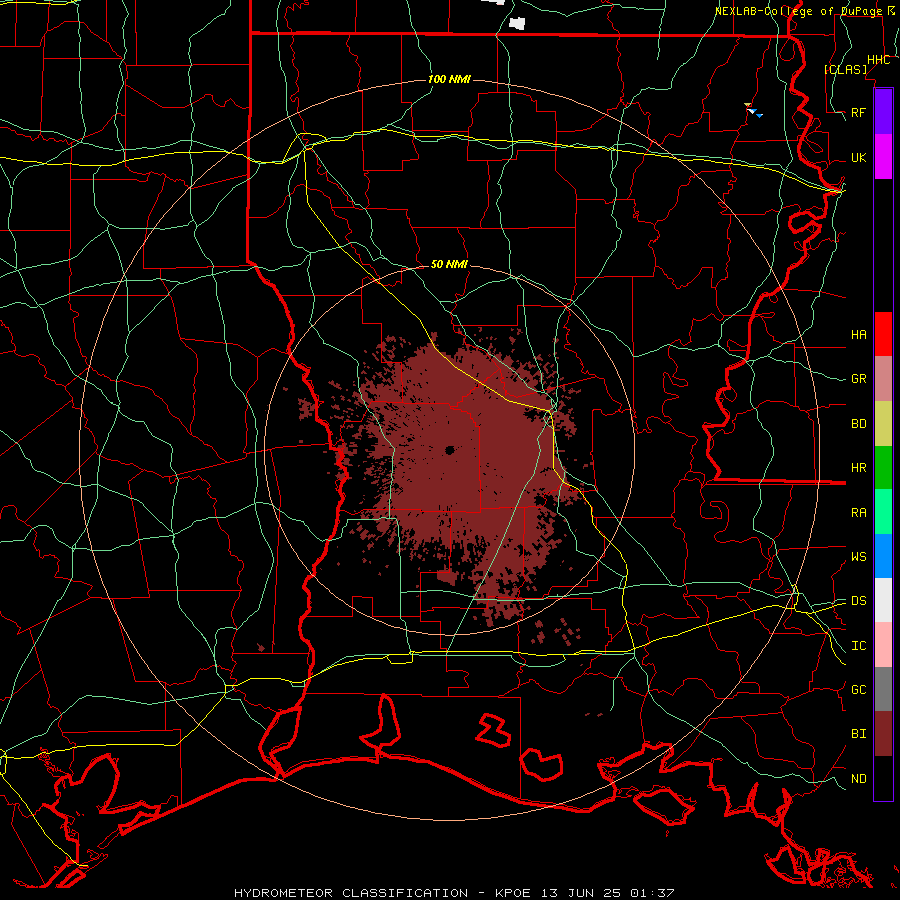This screenshot has width=900, height=900.
Task: Click the ND black legend swatch
Action: 883,778
